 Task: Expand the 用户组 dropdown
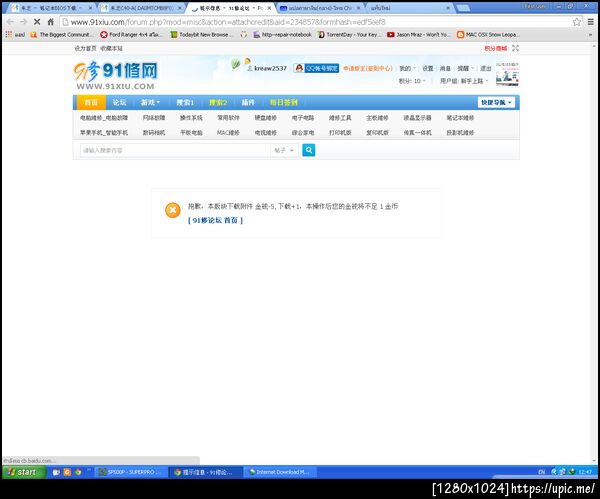click(x=464, y=81)
